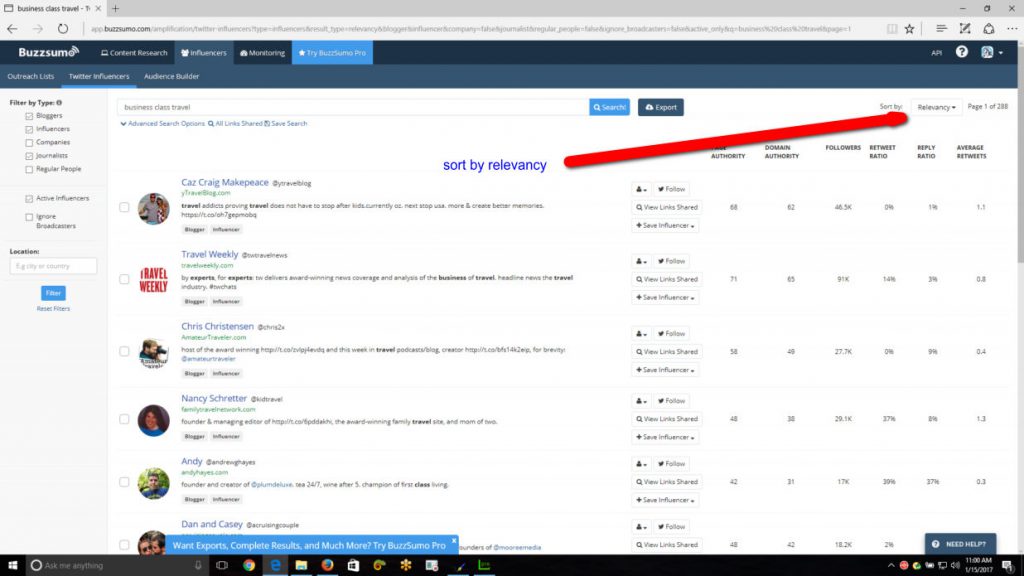Click the Edge share icon

989,29
